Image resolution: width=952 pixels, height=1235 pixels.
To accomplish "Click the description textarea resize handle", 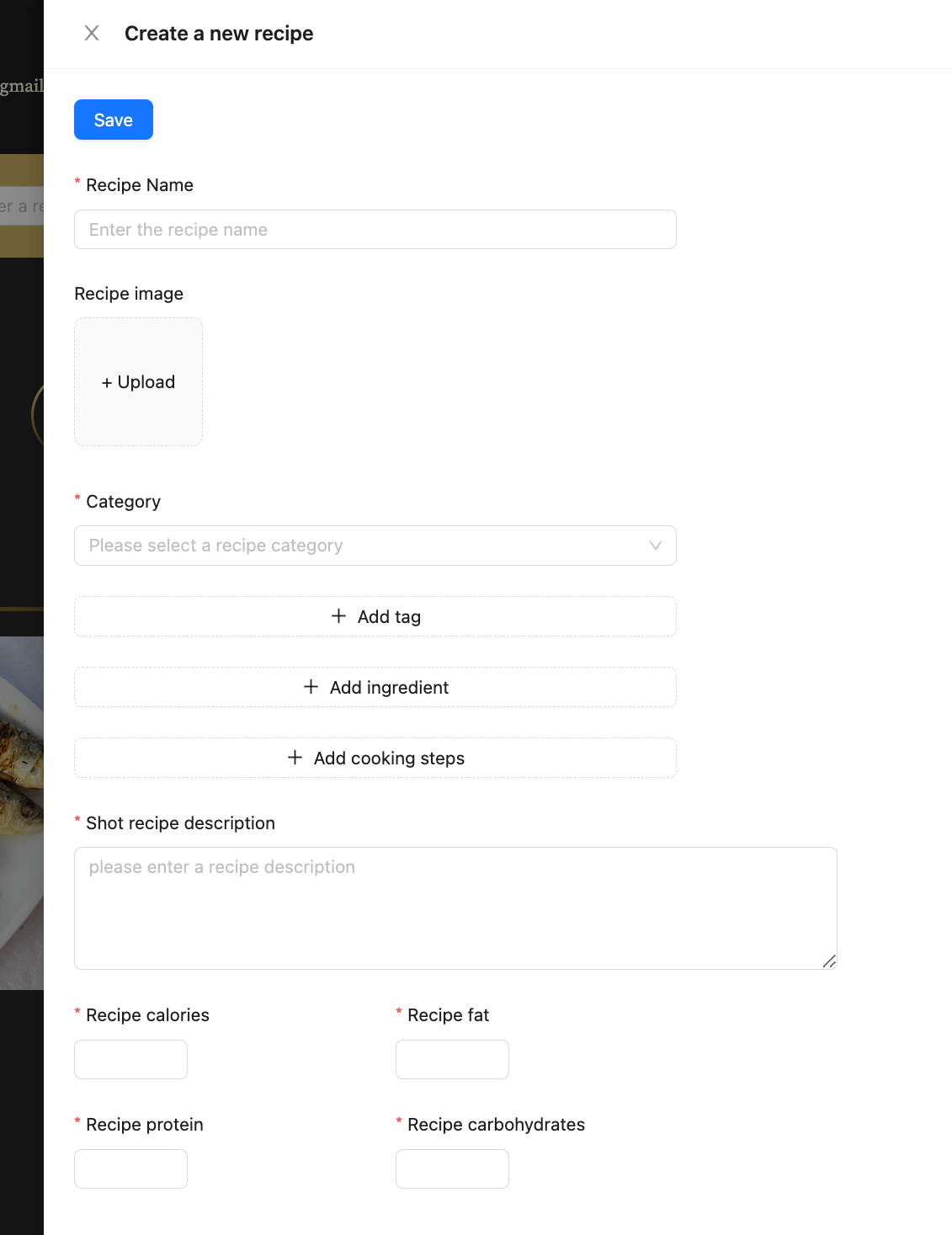I will (x=829, y=961).
